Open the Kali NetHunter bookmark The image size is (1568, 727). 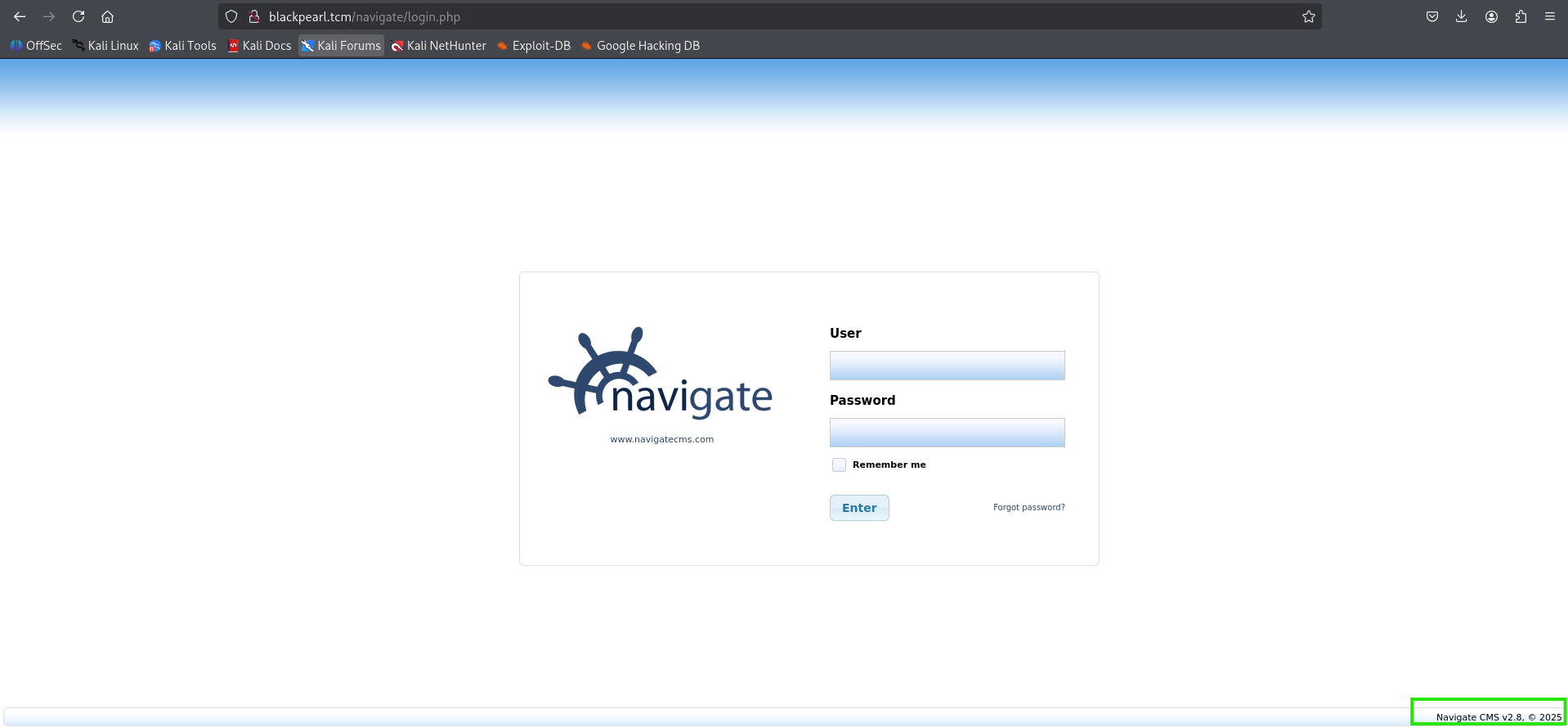[x=438, y=46]
